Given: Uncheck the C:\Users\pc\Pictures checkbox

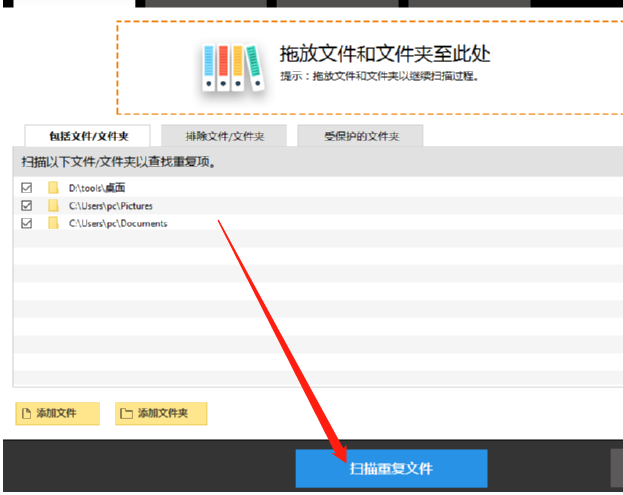Looking at the screenshot, I should [x=26, y=206].
